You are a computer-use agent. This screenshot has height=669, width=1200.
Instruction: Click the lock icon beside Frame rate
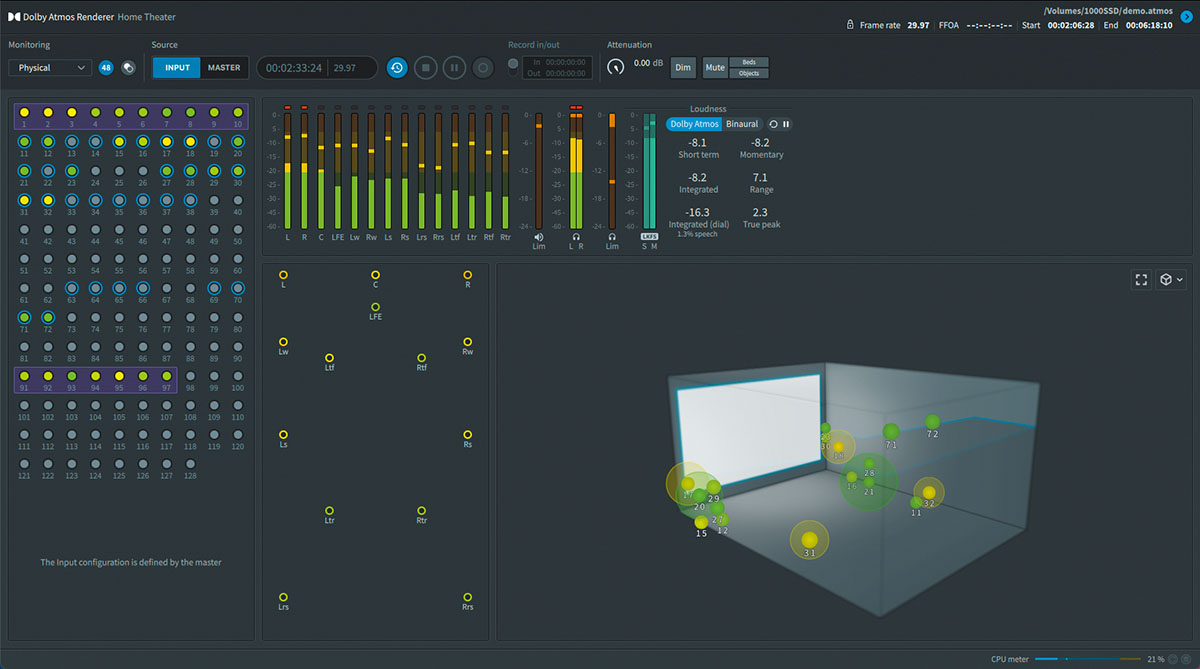pyautogui.click(x=850, y=25)
